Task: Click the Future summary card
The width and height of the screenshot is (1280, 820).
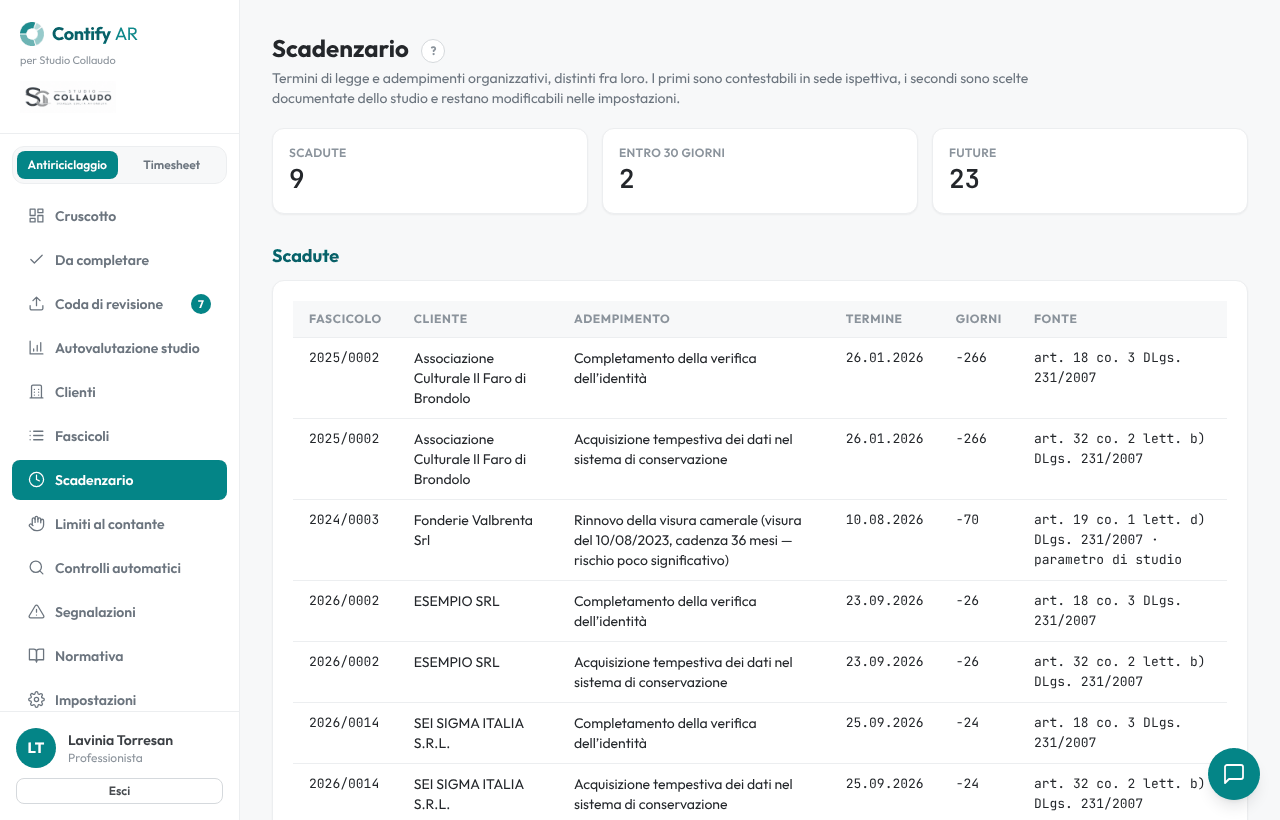Action: (1090, 171)
